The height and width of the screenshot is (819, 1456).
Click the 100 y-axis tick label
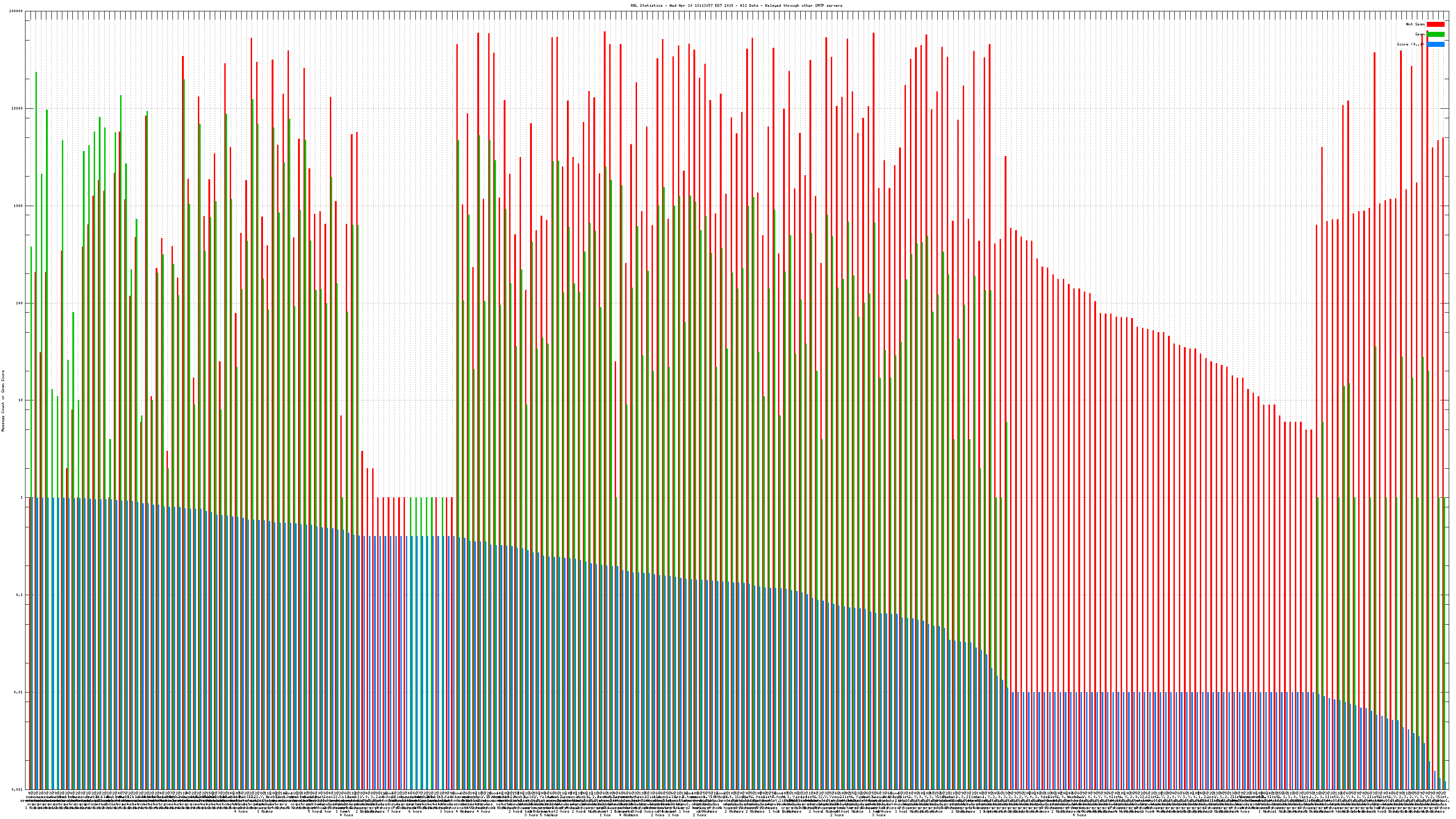[x=20, y=303]
